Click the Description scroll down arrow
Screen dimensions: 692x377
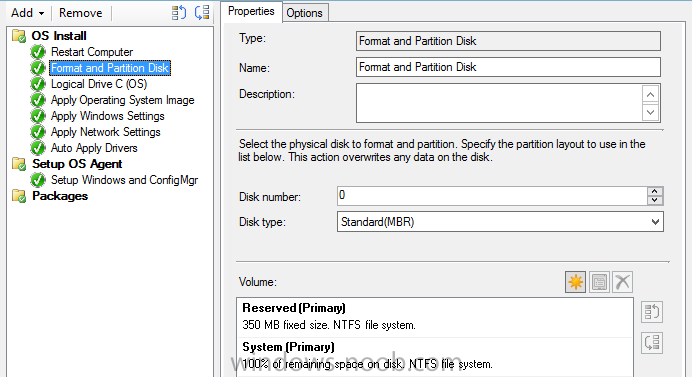[x=651, y=112]
